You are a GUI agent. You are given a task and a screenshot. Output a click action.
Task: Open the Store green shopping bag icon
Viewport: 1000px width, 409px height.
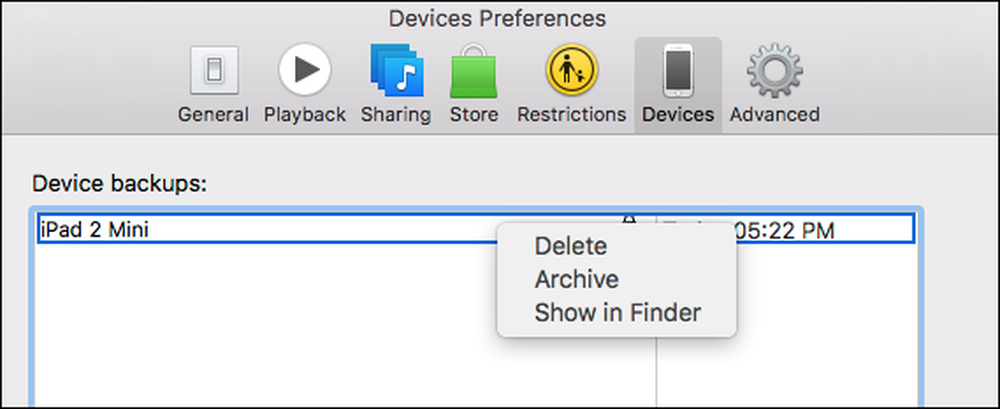[474, 70]
